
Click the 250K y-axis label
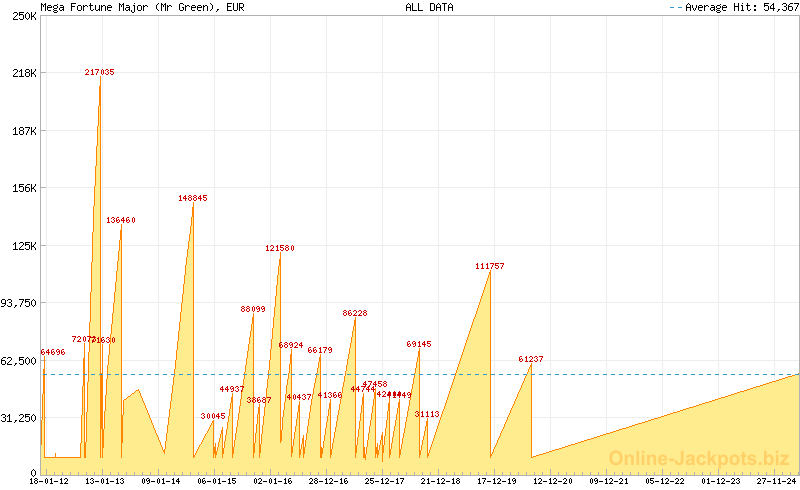[x=24, y=16]
